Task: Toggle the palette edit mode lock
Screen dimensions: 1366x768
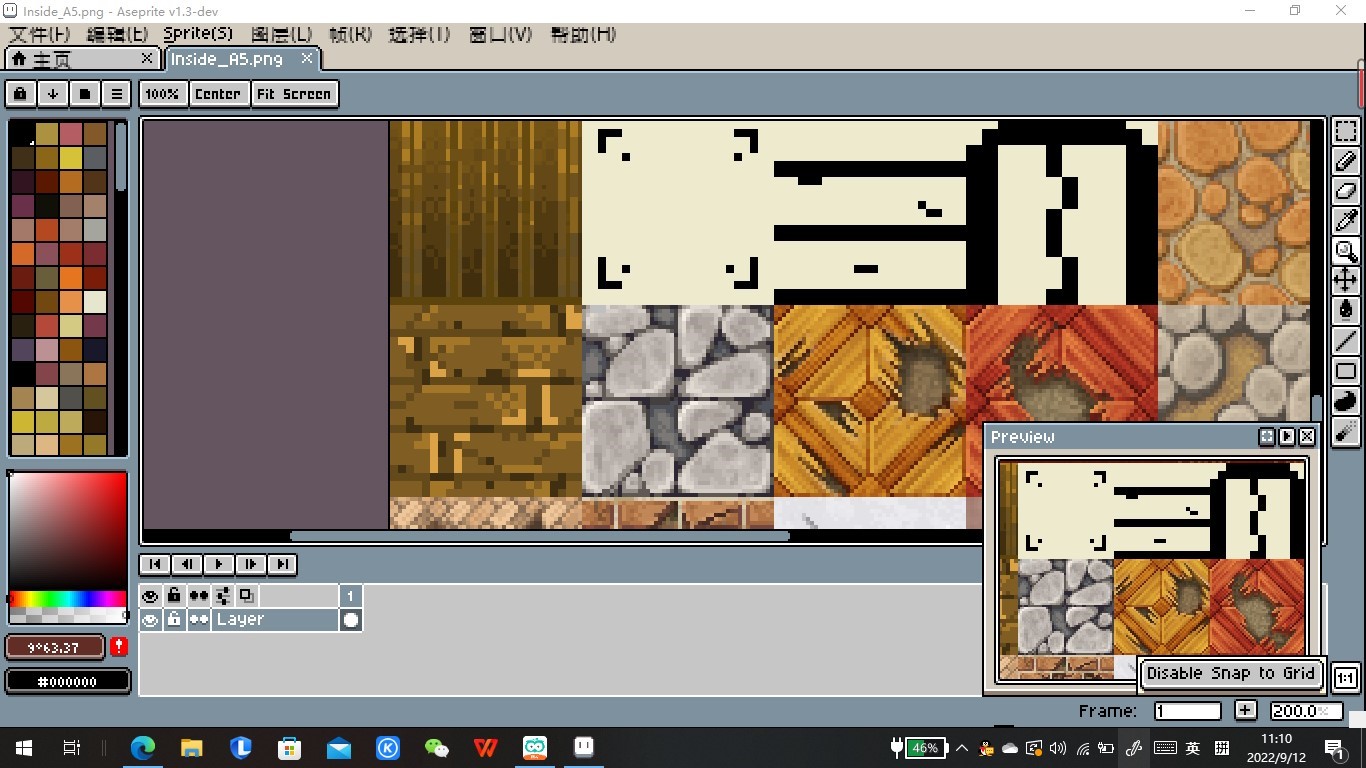Action: (x=21, y=94)
